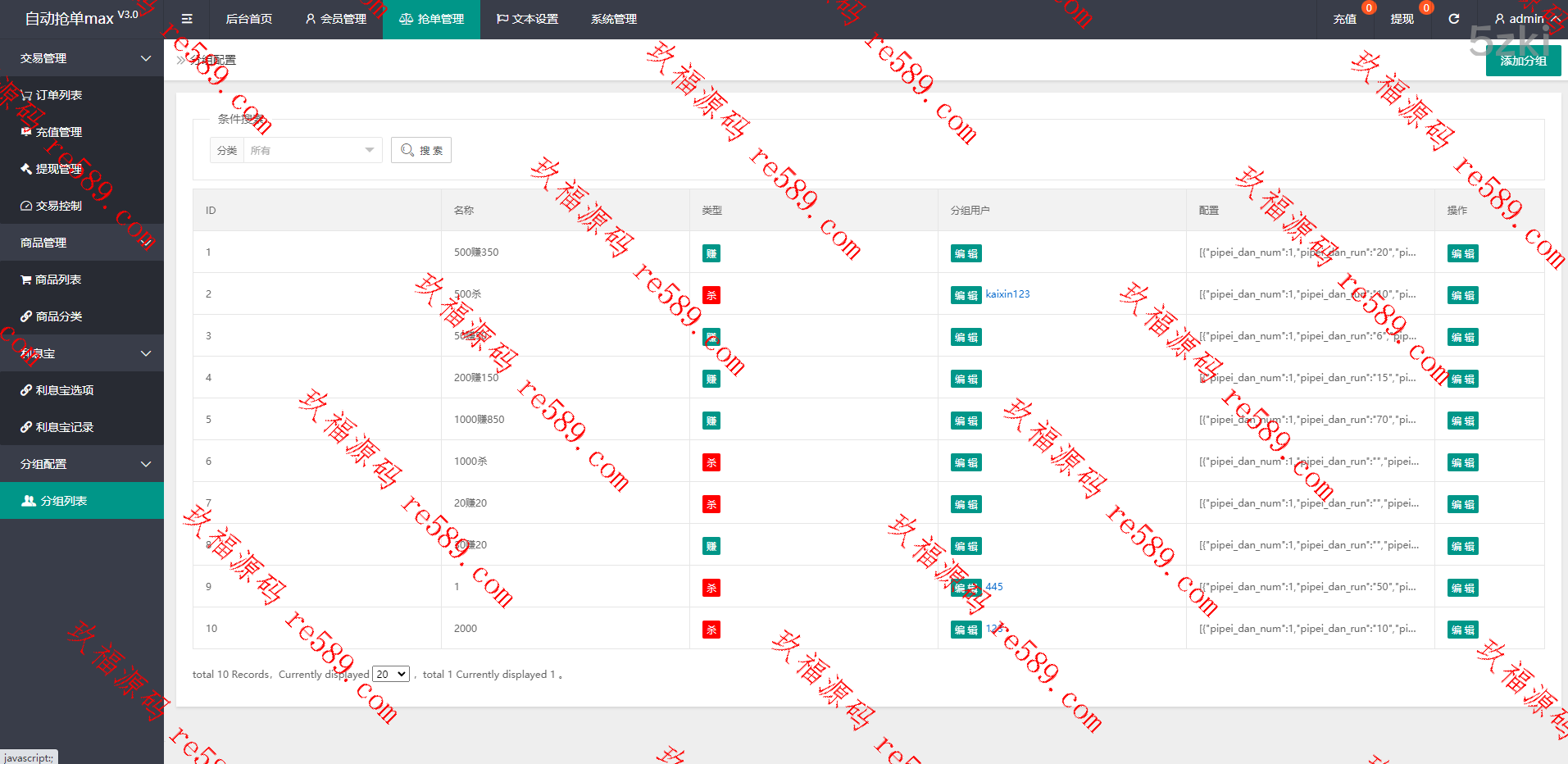
Task: Click the 搜索 search button
Action: coord(421,150)
